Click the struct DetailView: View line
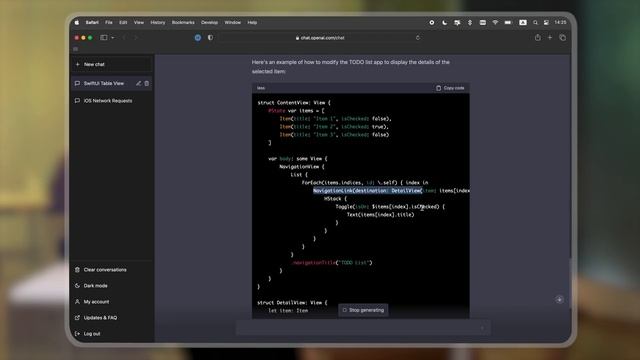The width and height of the screenshot is (640, 360). [x=292, y=302]
